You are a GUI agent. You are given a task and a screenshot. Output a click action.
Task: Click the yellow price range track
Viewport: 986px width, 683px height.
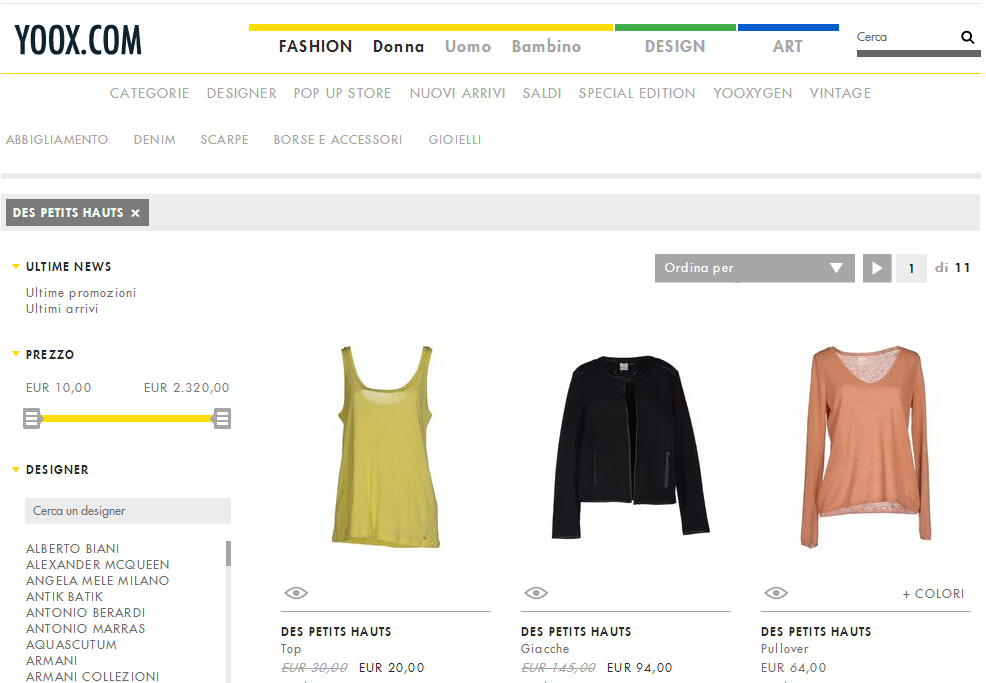tap(127, 418)
